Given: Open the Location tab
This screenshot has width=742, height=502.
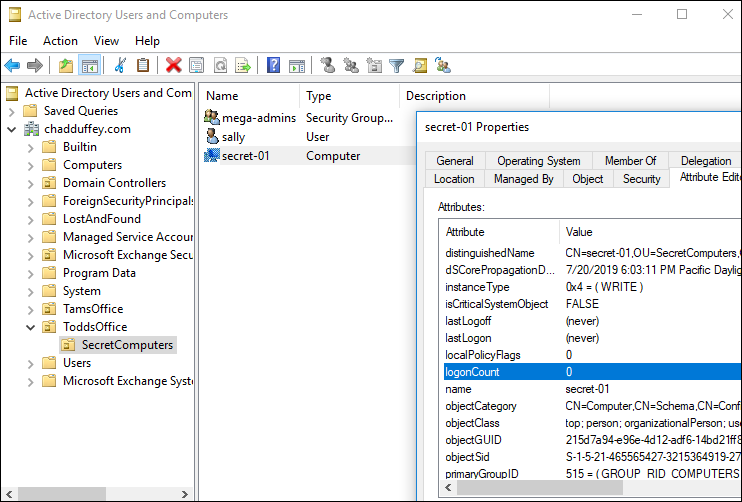Looking at the screenshot, I should point(454,179).
